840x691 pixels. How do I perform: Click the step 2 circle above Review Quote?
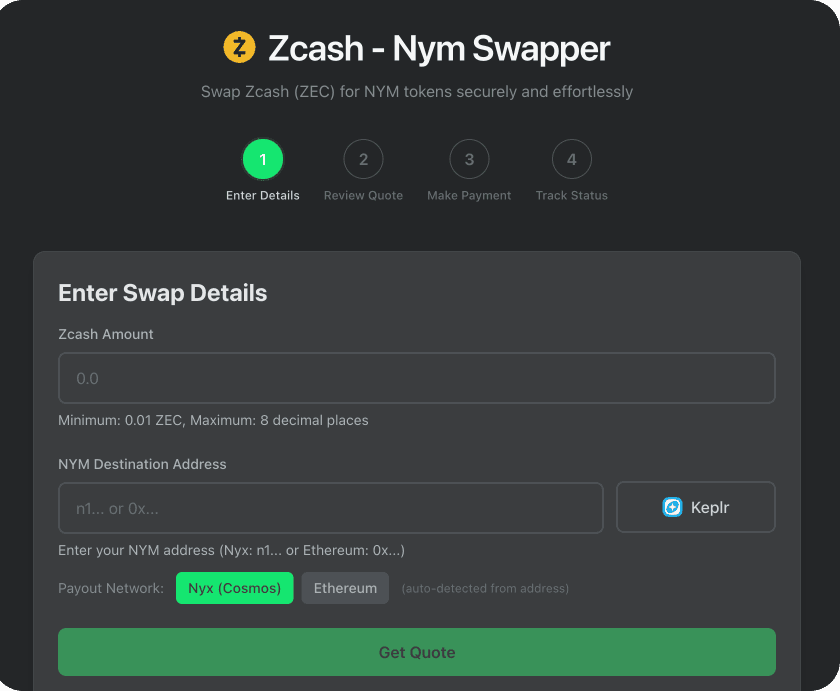(x=363, y=158)
